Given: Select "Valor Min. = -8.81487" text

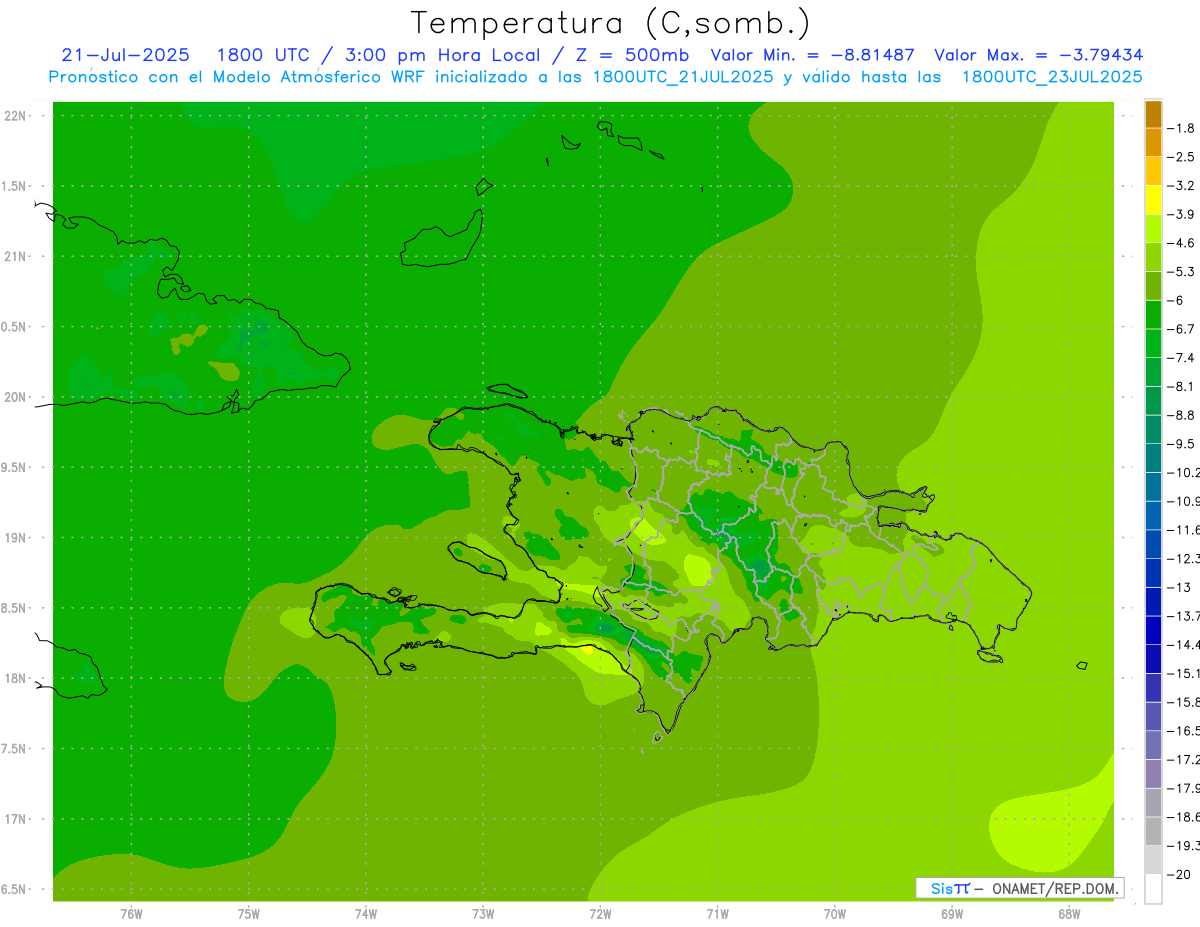Looking at the screenshot, I should (812, 55).
